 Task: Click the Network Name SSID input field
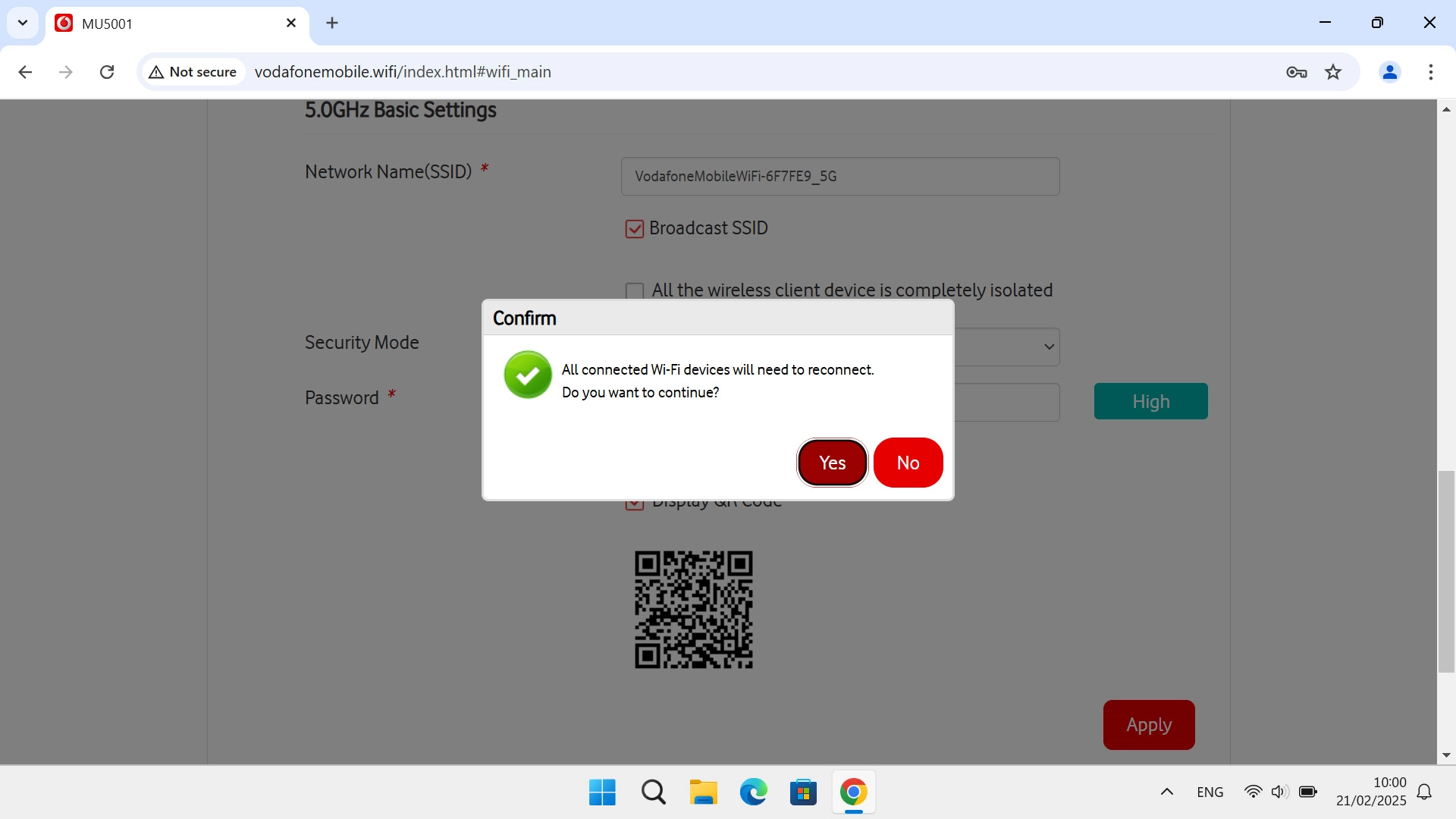839,176
